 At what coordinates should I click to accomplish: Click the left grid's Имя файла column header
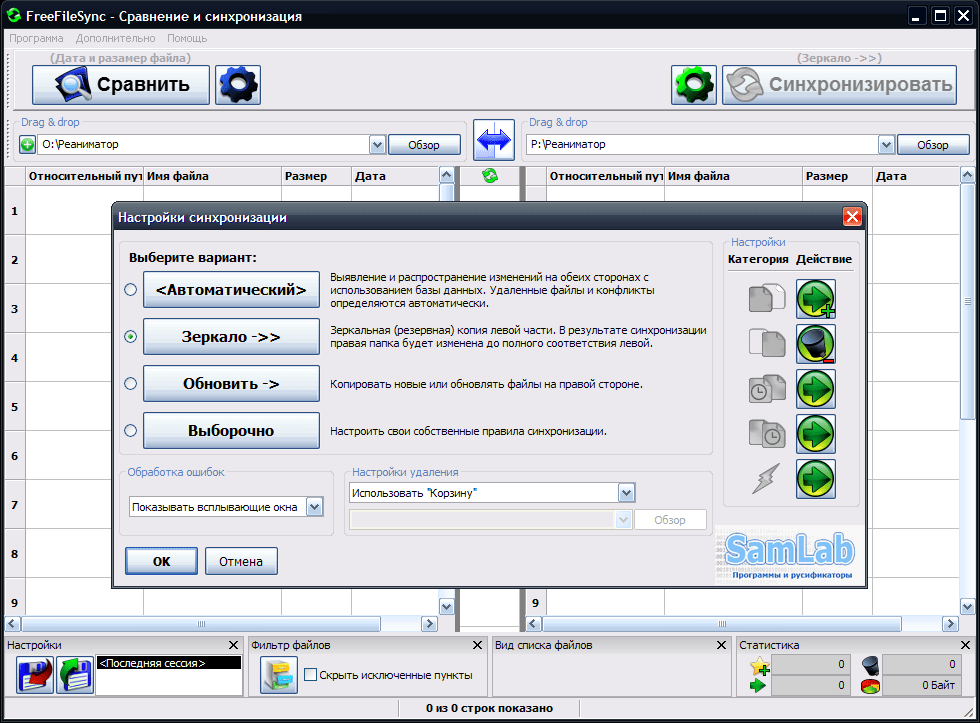(212, 176)
